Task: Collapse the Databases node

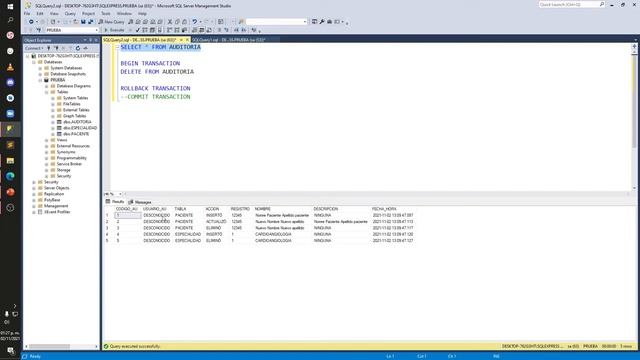Action: pyautogui.click(x=34, y=62)
